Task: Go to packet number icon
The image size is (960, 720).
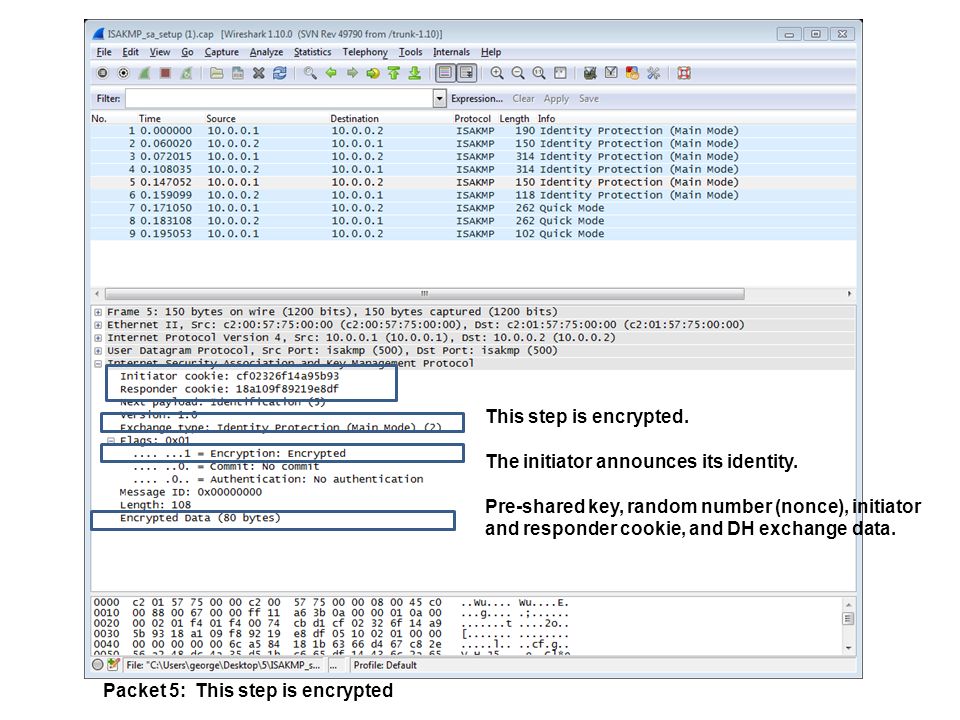Action: point(373,73)
